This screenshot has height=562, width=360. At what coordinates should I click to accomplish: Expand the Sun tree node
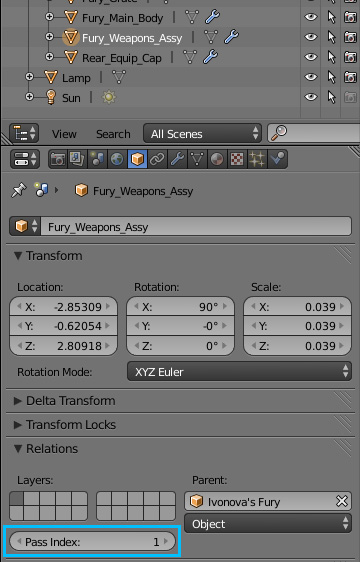click(29, 97)
